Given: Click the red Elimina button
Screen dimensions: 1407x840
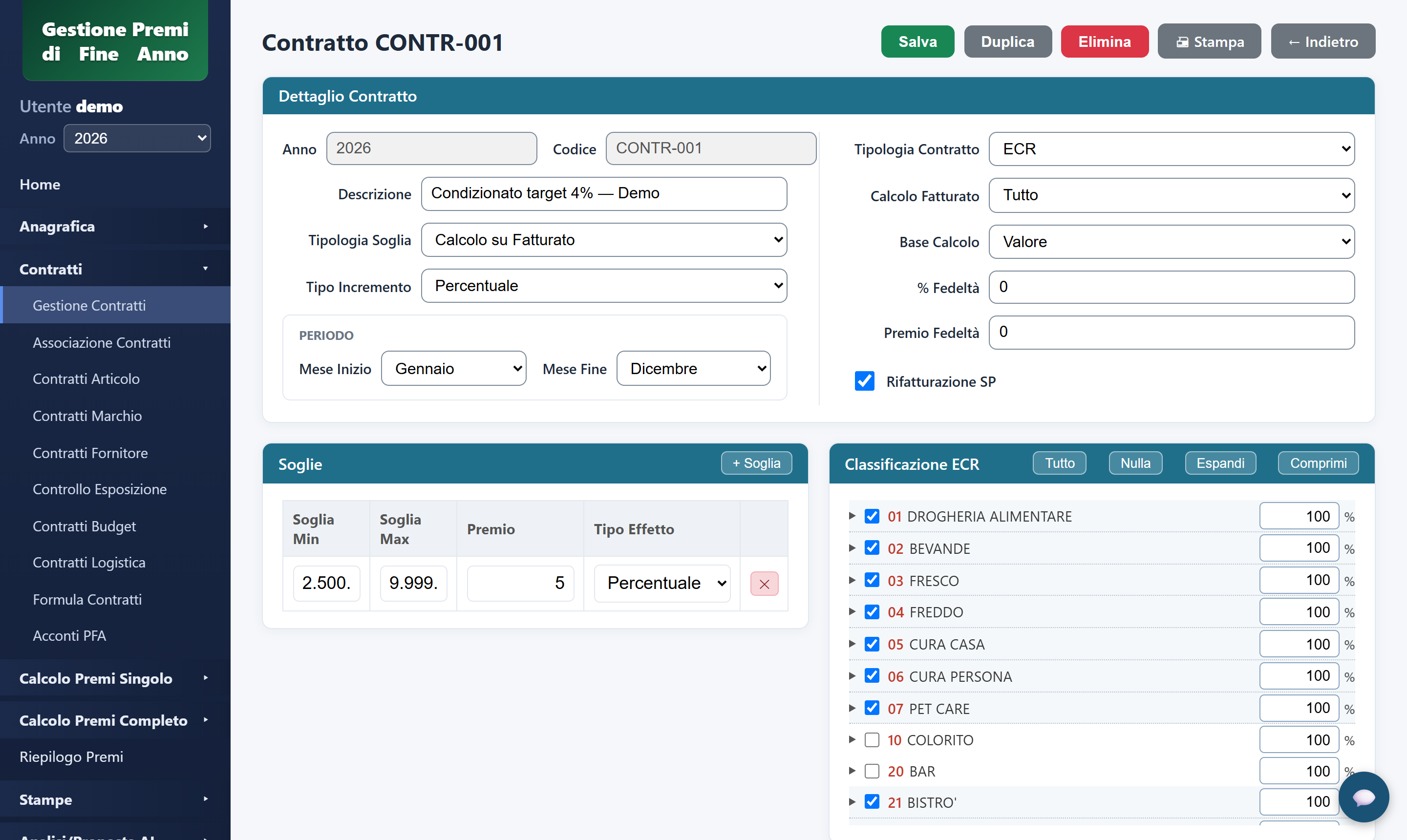Looking at the screenshot, I should pos(1104,42).
